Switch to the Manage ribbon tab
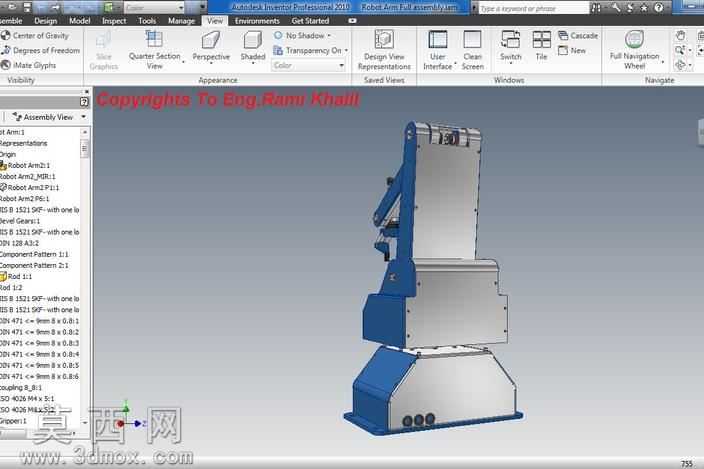Image resolution: width=704 pixels, height=469 pixels. (181, 21)
